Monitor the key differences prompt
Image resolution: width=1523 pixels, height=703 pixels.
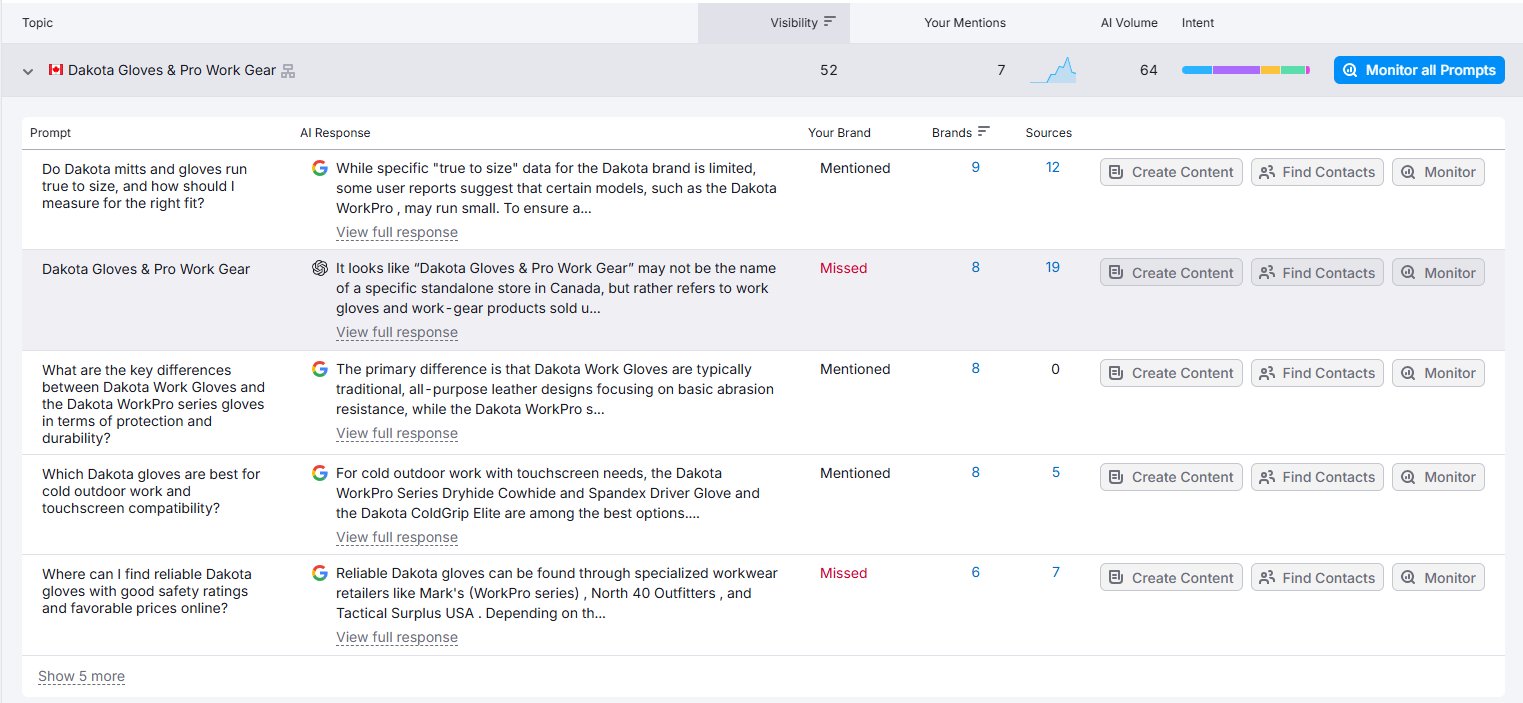pyautogui.click(x=1438, y=373)
